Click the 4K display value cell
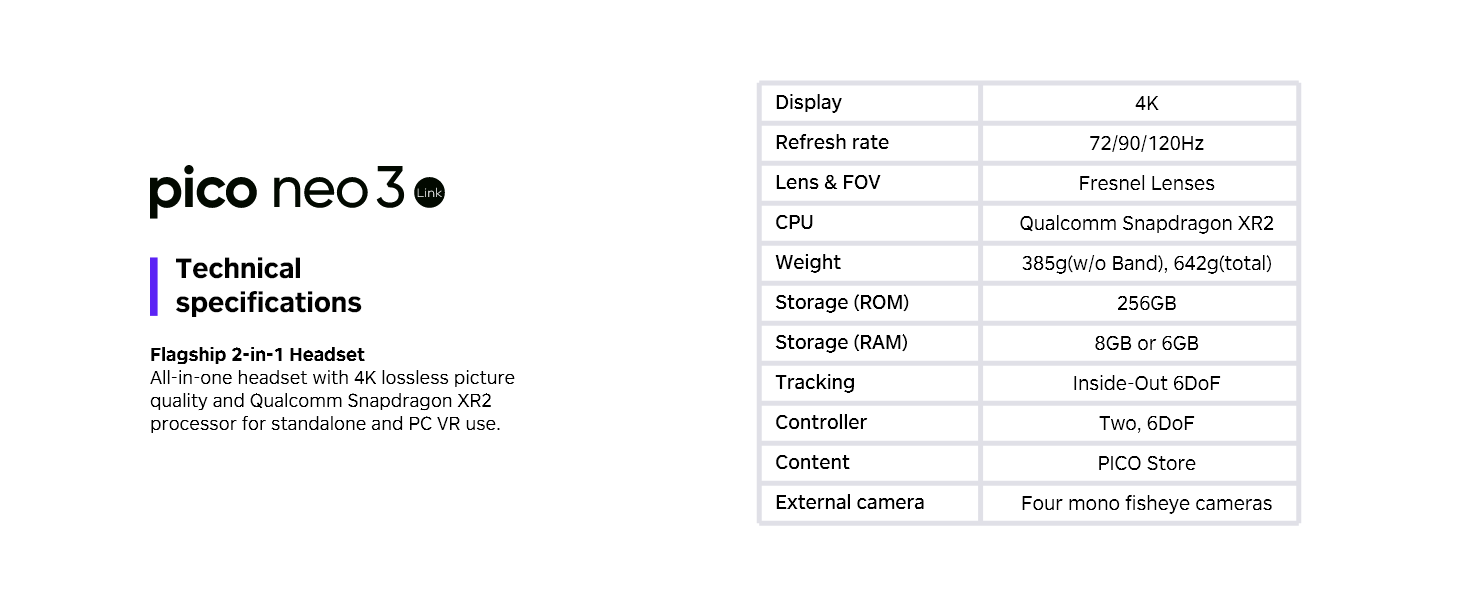 click(1140, 103)
